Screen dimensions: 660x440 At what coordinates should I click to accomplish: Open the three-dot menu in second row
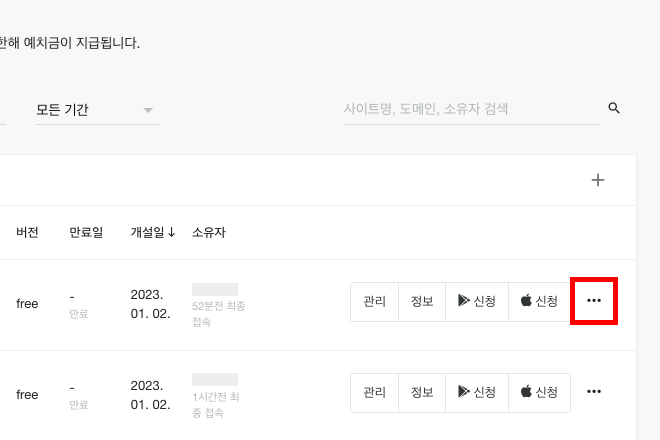tap(593, 392)
